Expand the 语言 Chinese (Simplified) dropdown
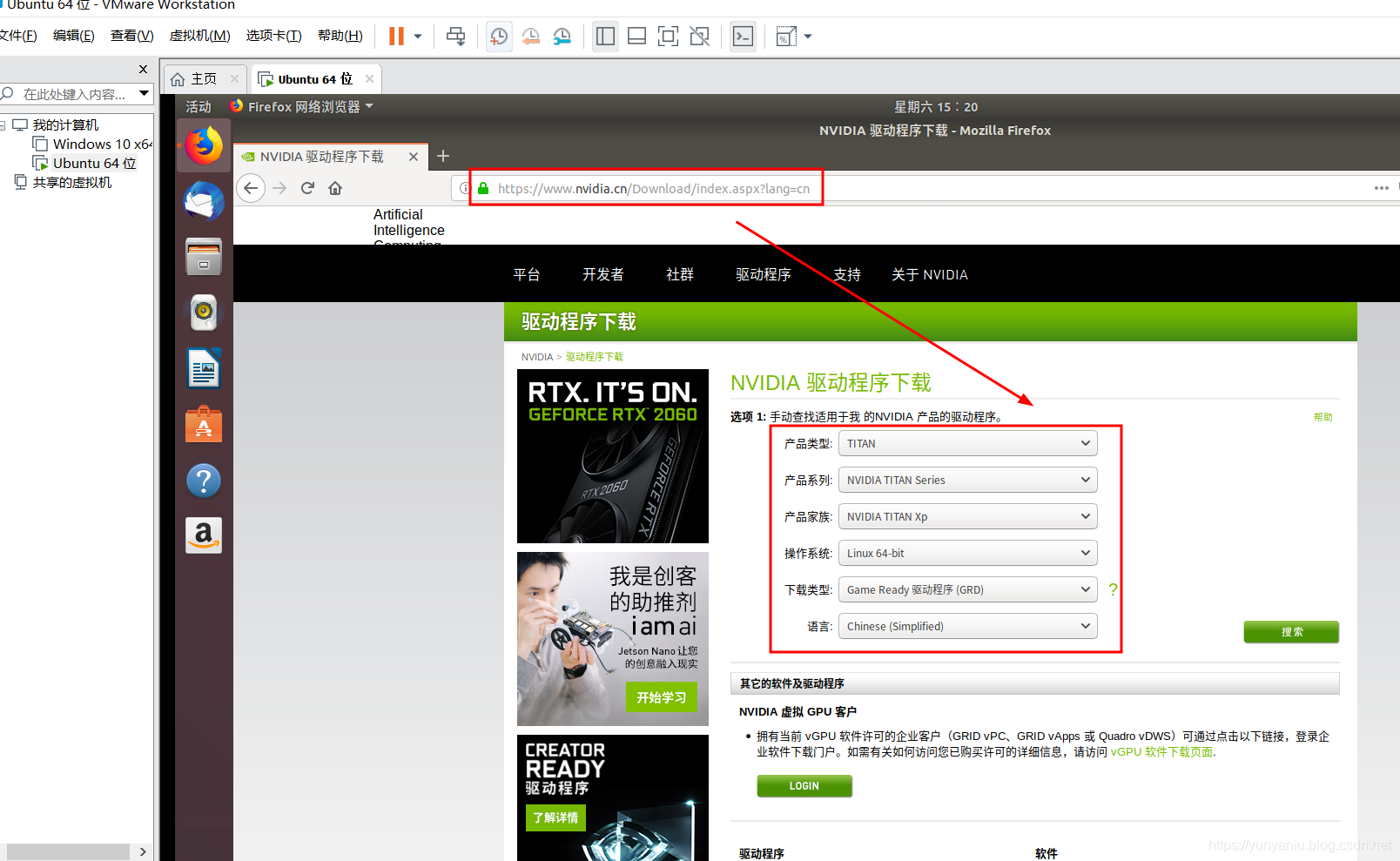Screen dimensions: 1400x861 (967, 626)
